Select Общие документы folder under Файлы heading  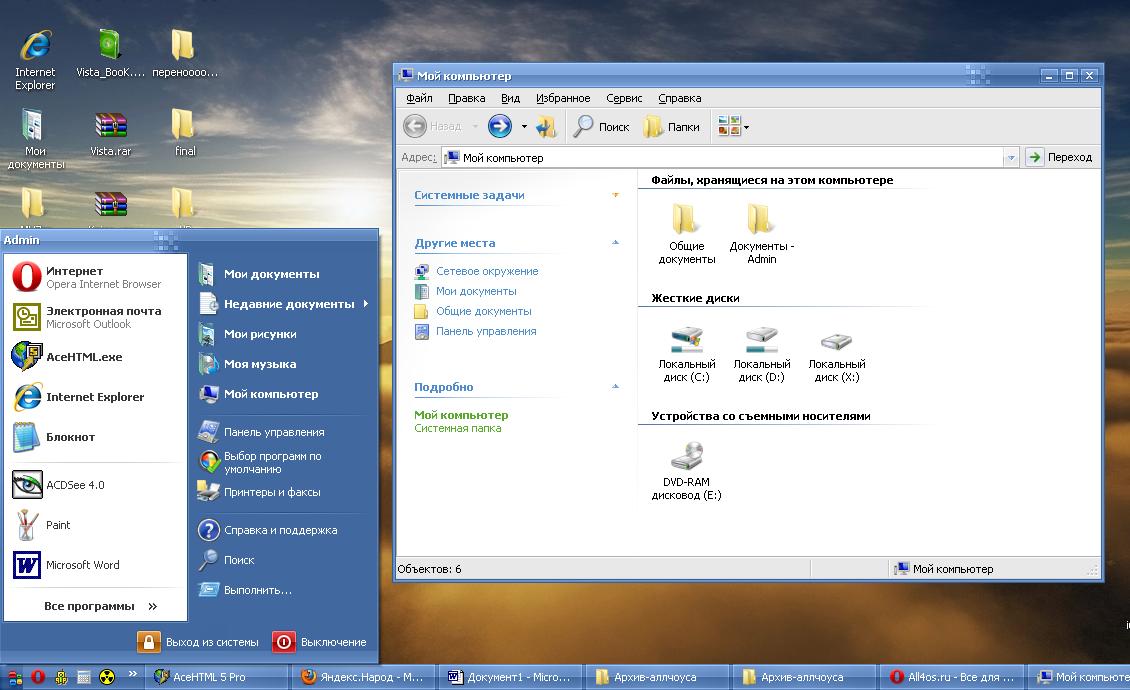click(687, 234)
